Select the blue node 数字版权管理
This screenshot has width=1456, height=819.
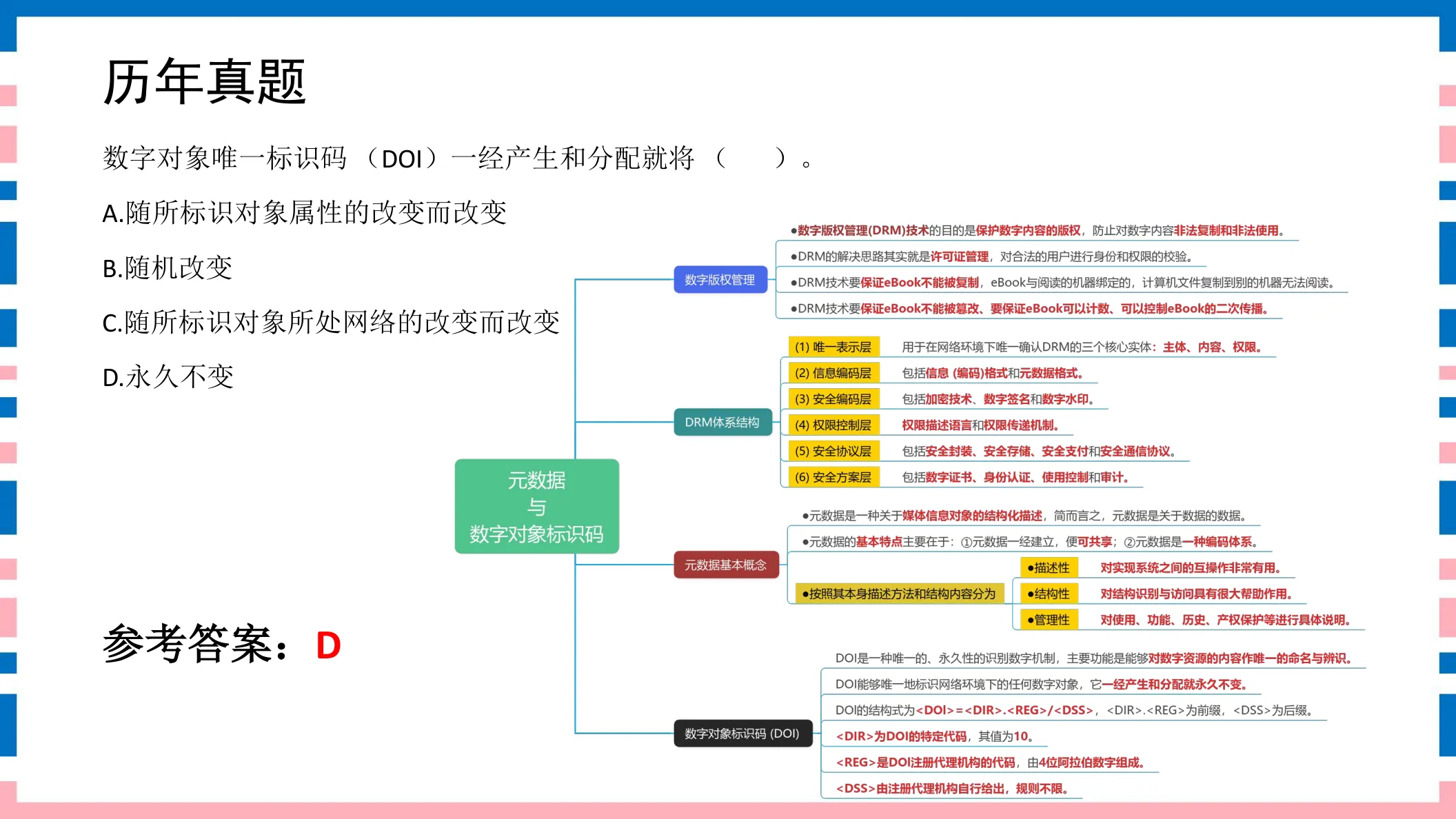click(x=720, y=280)
